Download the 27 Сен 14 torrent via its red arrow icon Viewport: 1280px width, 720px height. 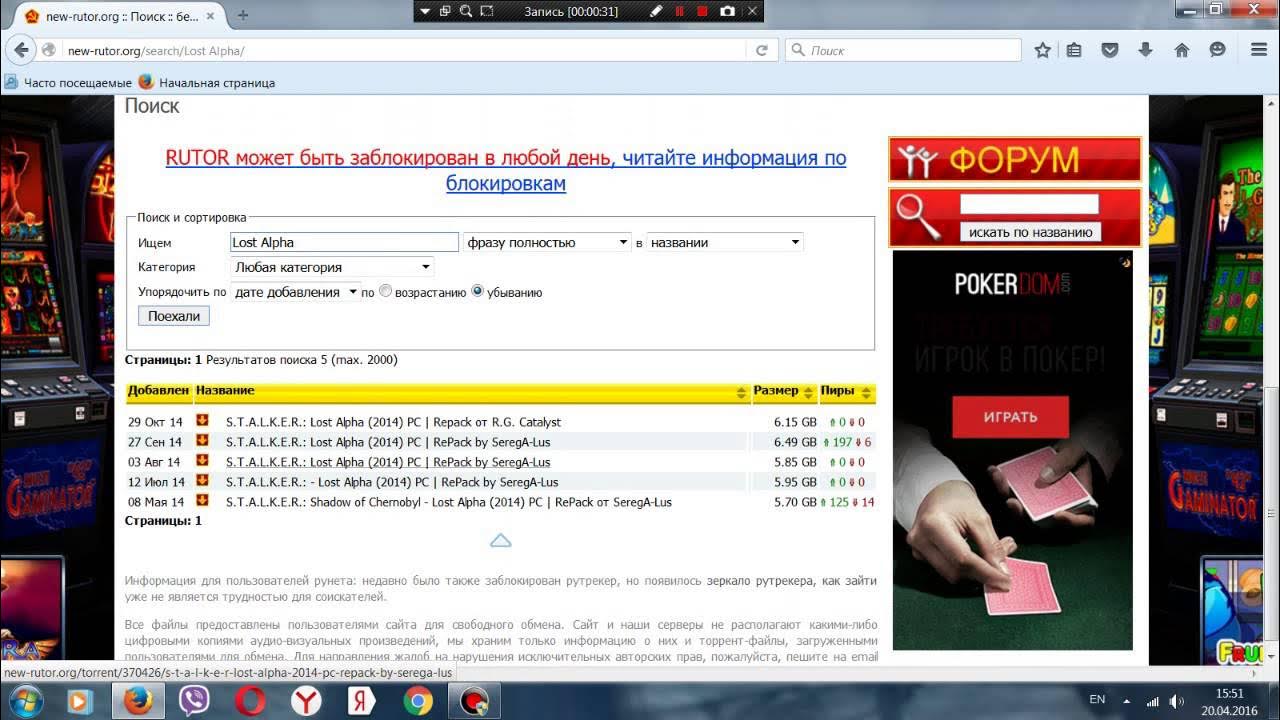click(x=202, y=441)
